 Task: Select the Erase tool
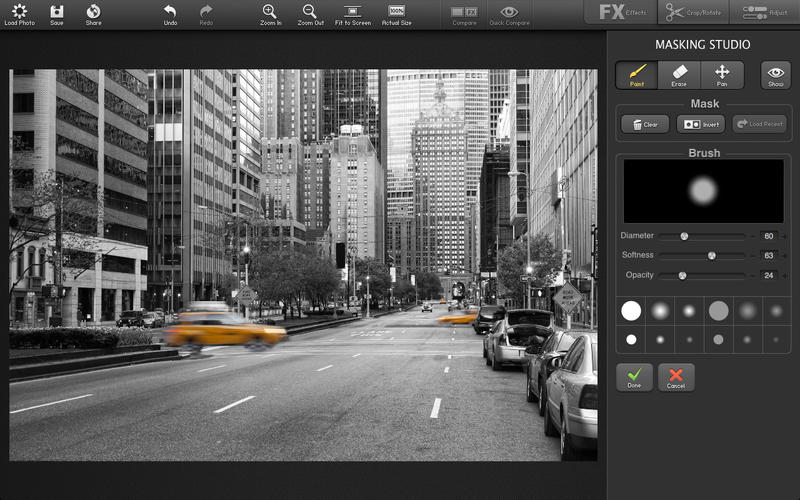(x=679, y=75)
